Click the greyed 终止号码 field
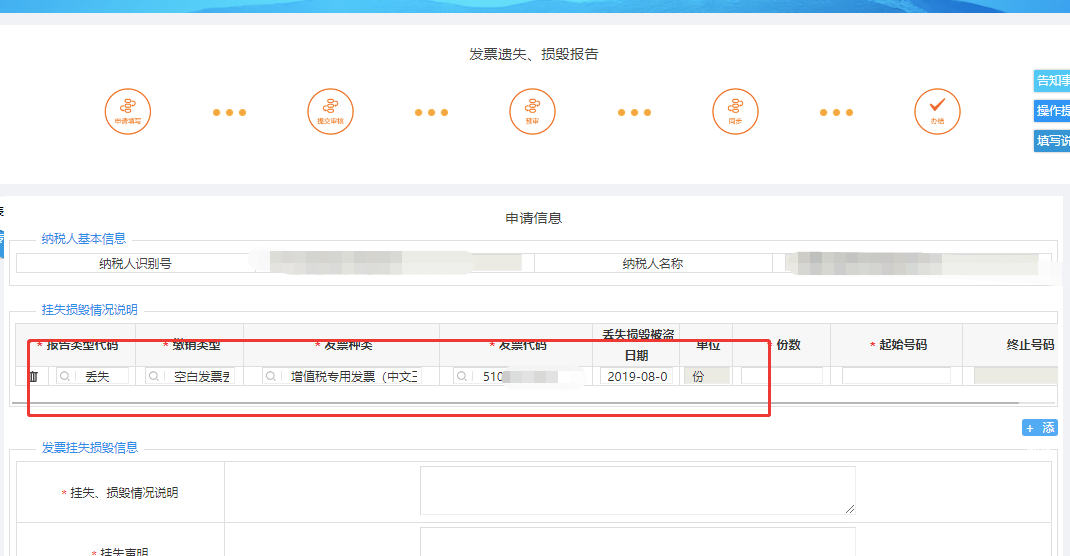The width and height of the screenshot is (1070, 556). click(1016, 376)
